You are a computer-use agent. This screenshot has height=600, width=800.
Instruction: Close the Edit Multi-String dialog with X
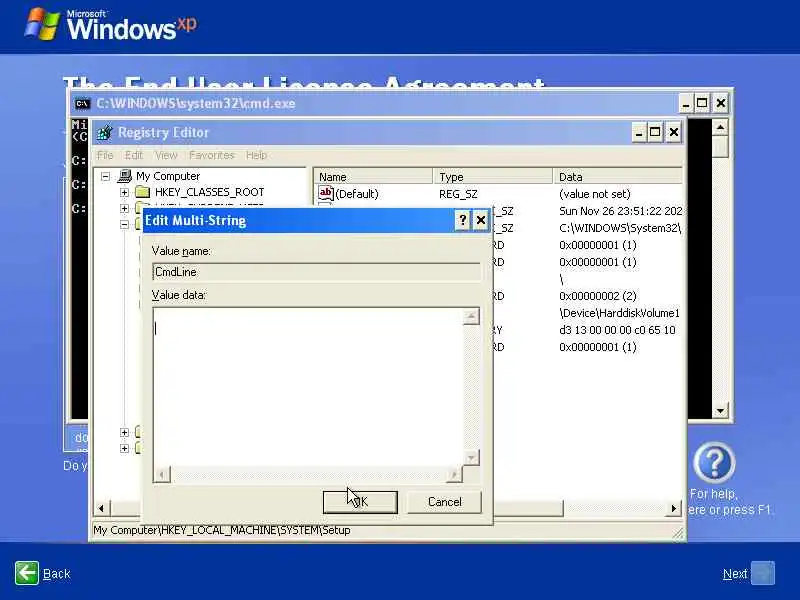pos(481,220)
